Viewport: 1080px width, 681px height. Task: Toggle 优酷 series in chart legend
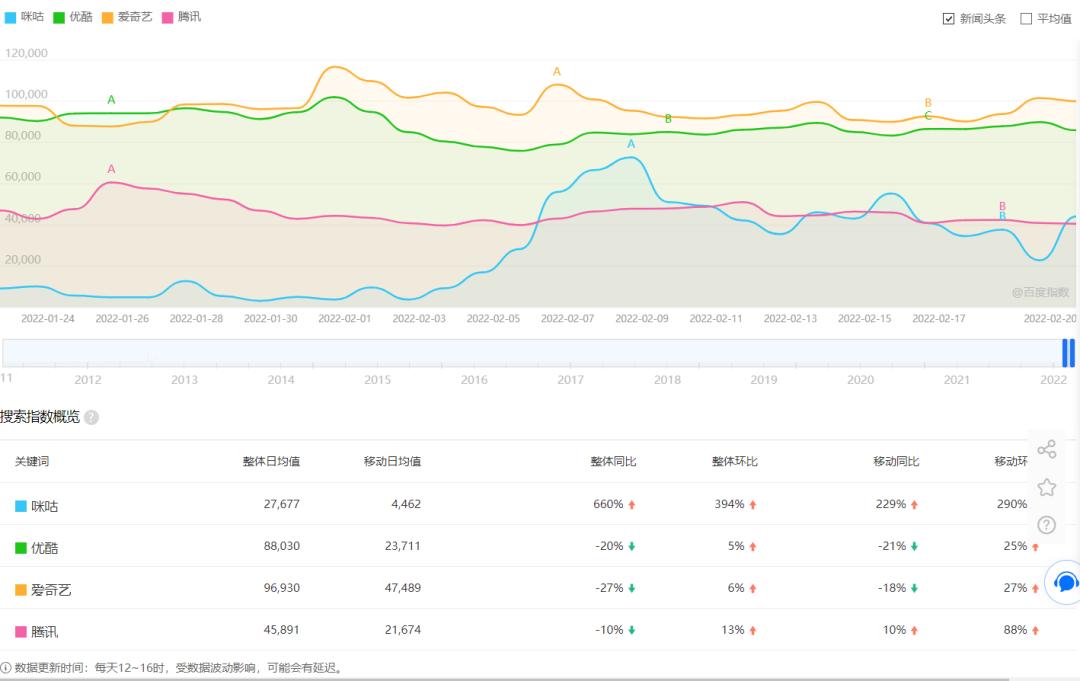tap(73, 17)
